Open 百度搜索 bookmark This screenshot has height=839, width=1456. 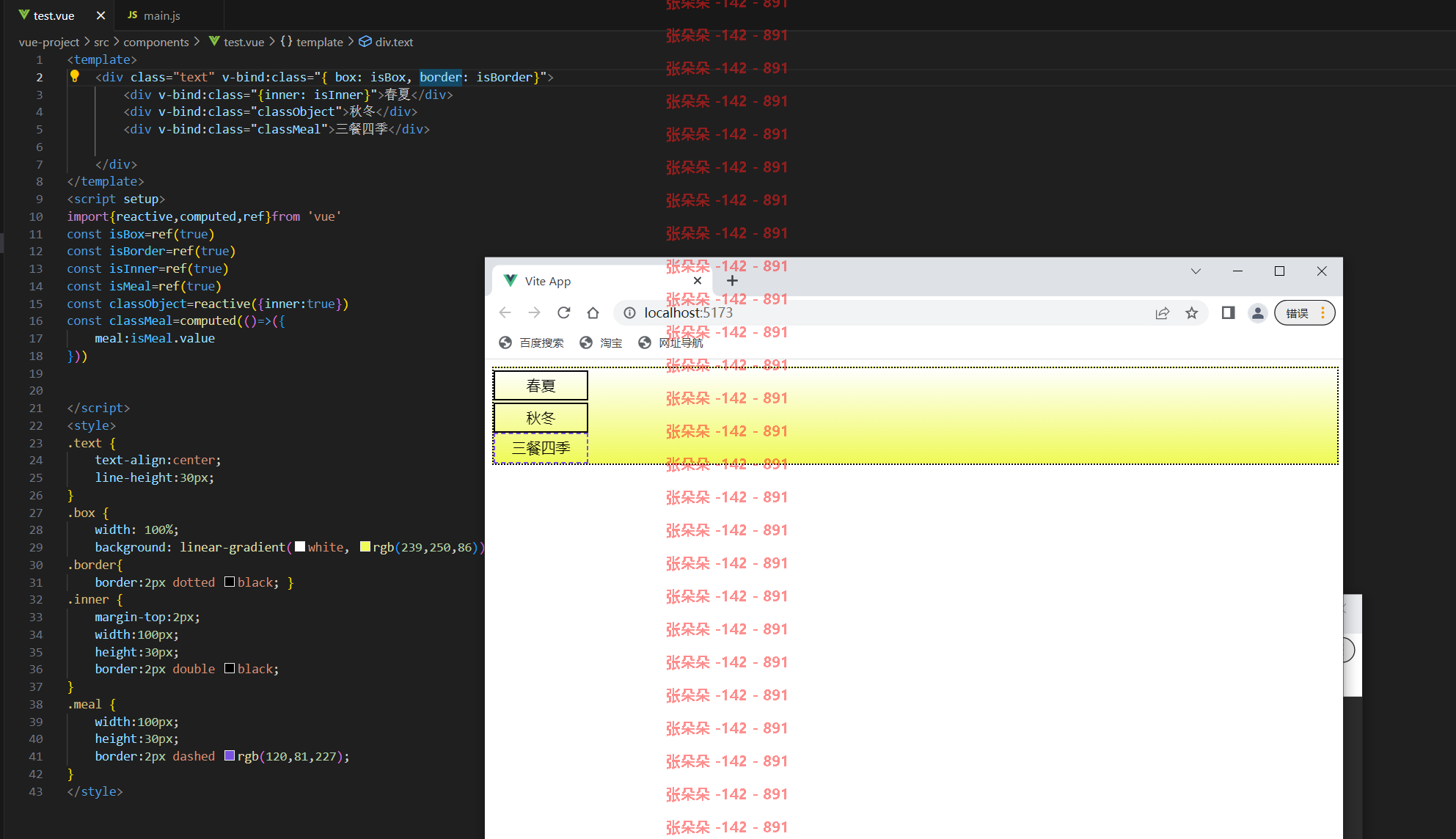pos(531,342)
